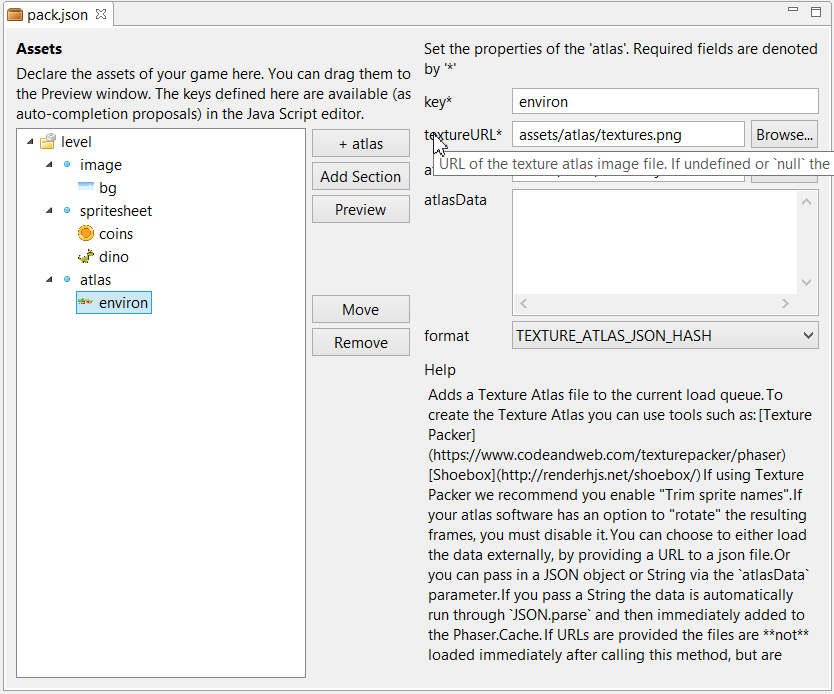Click the key* label
Viewport: 834px width, 694px height.
438,102
